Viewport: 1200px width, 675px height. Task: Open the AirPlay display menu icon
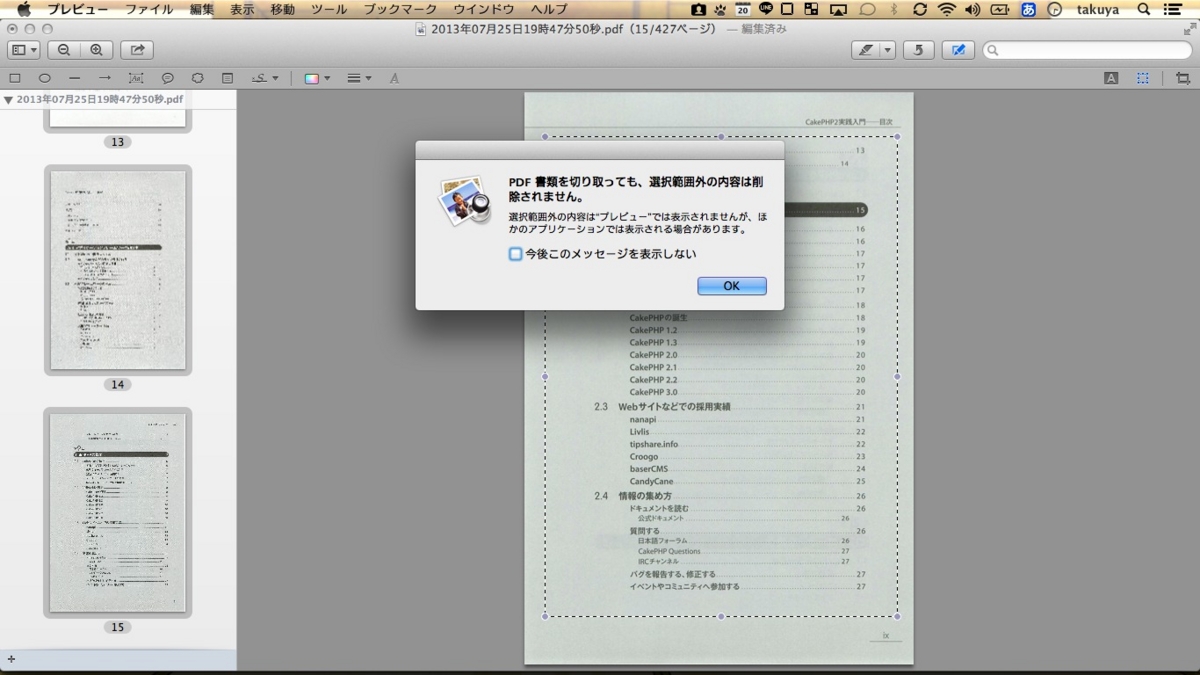coord(838,9)
